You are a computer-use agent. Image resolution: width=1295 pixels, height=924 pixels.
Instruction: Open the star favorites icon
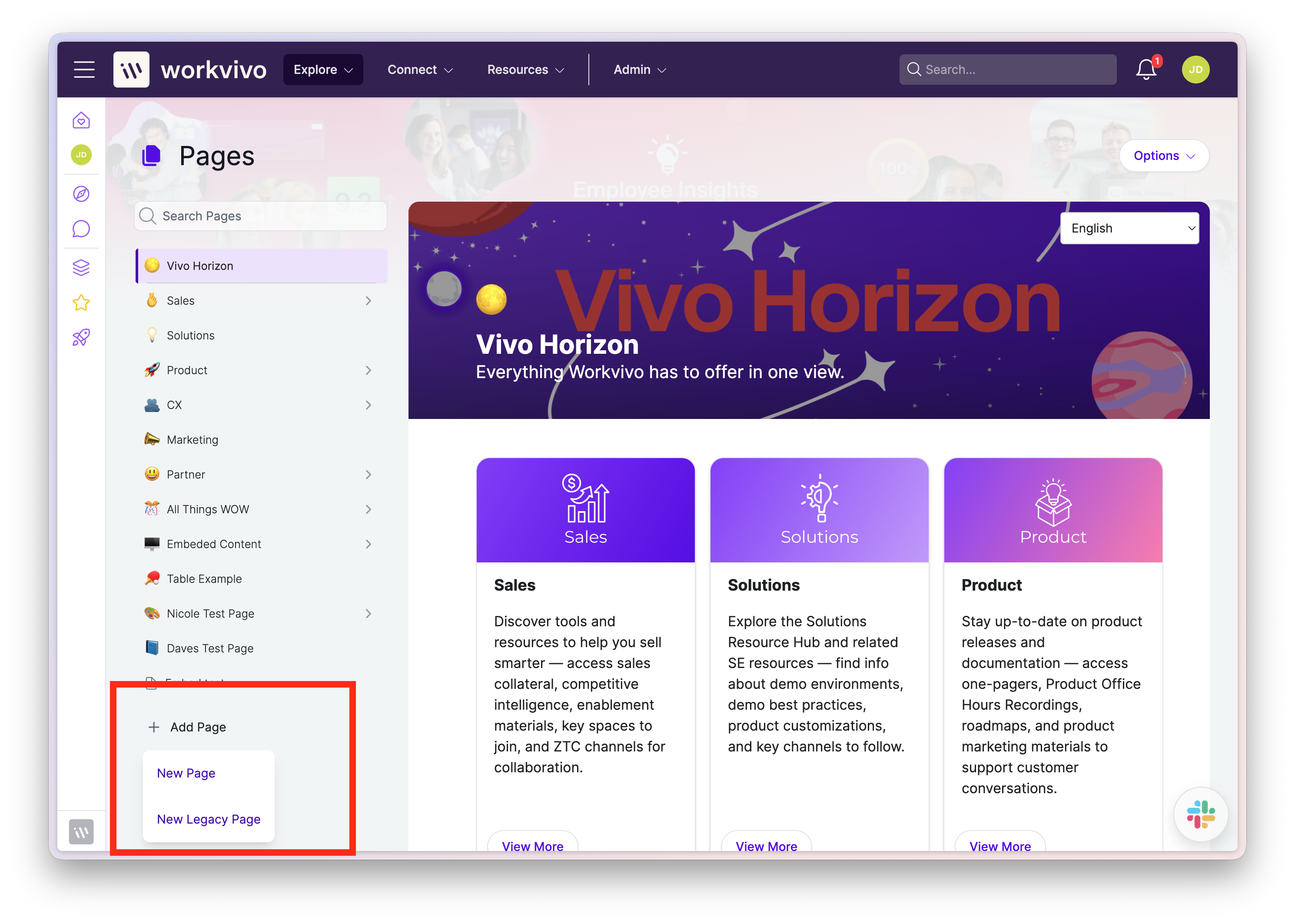pyautogui.click(x=81, y=302)
